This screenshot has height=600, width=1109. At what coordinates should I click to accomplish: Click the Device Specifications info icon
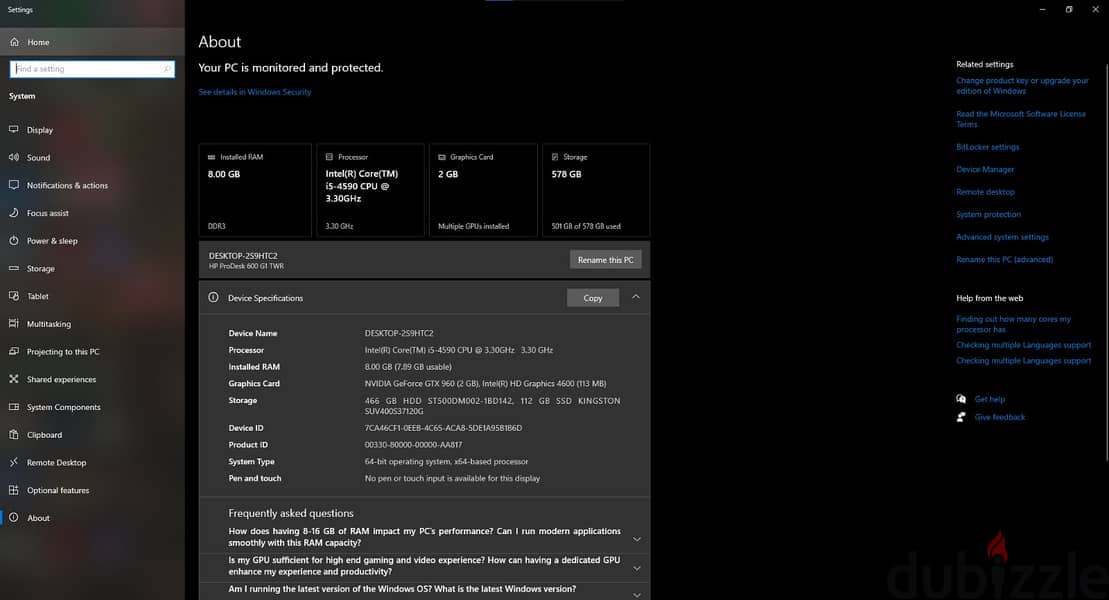213,297
